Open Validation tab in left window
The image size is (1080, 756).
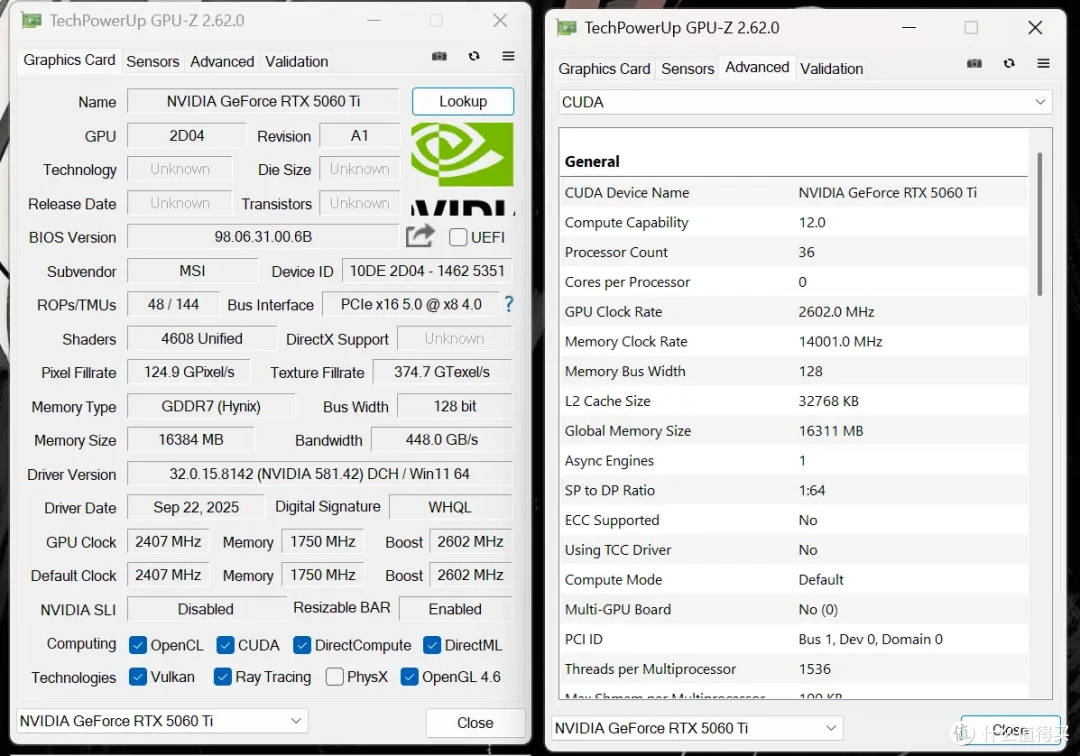point(296,61)
